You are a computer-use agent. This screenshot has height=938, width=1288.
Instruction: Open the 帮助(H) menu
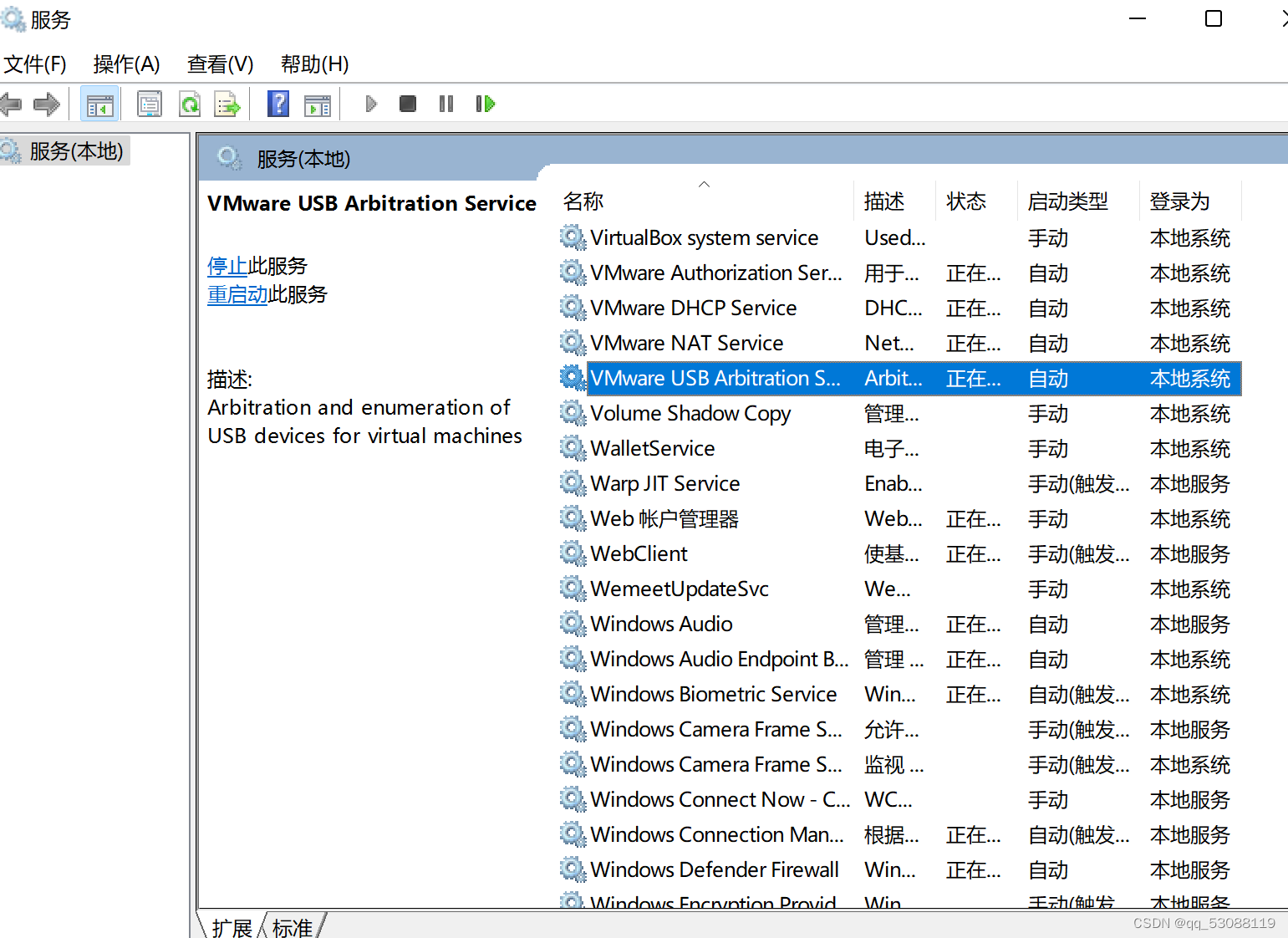click(x=314, y=64)
